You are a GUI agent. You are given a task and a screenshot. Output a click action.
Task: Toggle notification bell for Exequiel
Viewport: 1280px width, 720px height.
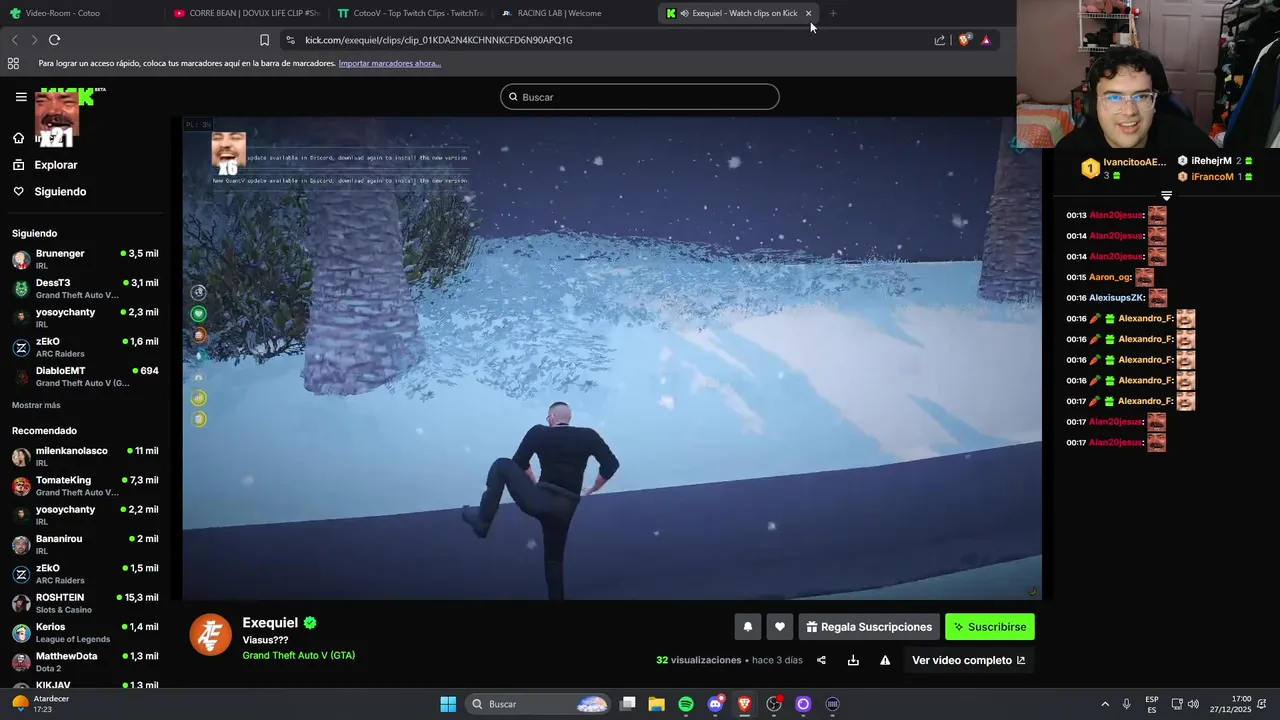pos(747,627)
